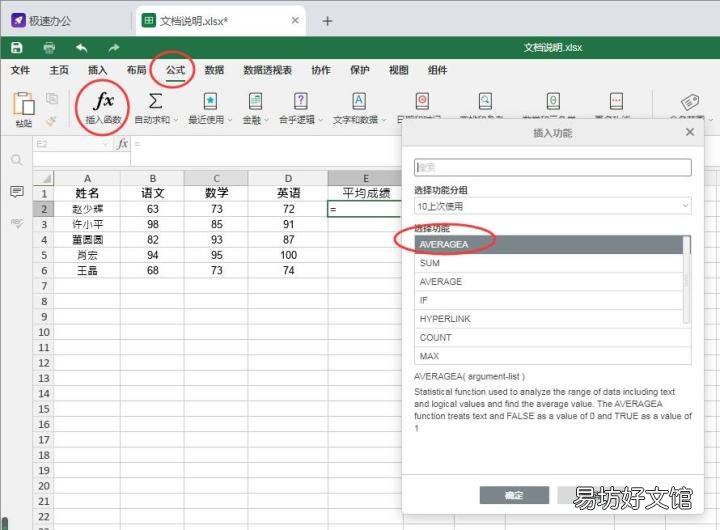Expand the Financial dropdown arrow
The image size is (720, 530).
click(266, 120)
